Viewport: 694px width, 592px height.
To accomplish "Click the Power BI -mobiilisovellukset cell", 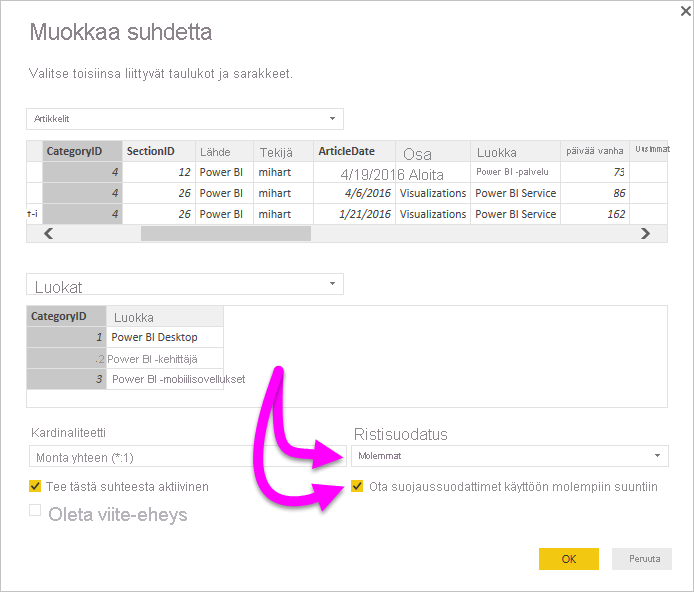I will coord(165,379).
